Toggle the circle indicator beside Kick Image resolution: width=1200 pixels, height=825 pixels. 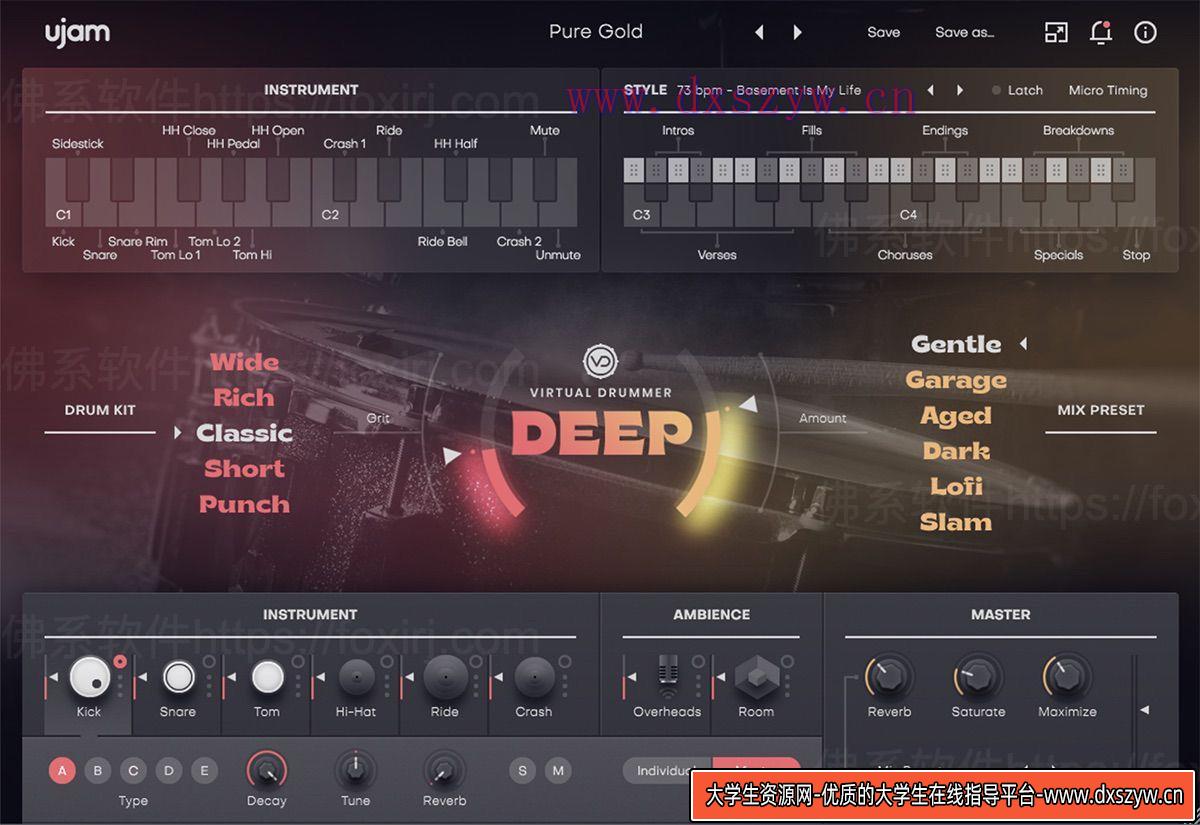click(x=120, y=661)
